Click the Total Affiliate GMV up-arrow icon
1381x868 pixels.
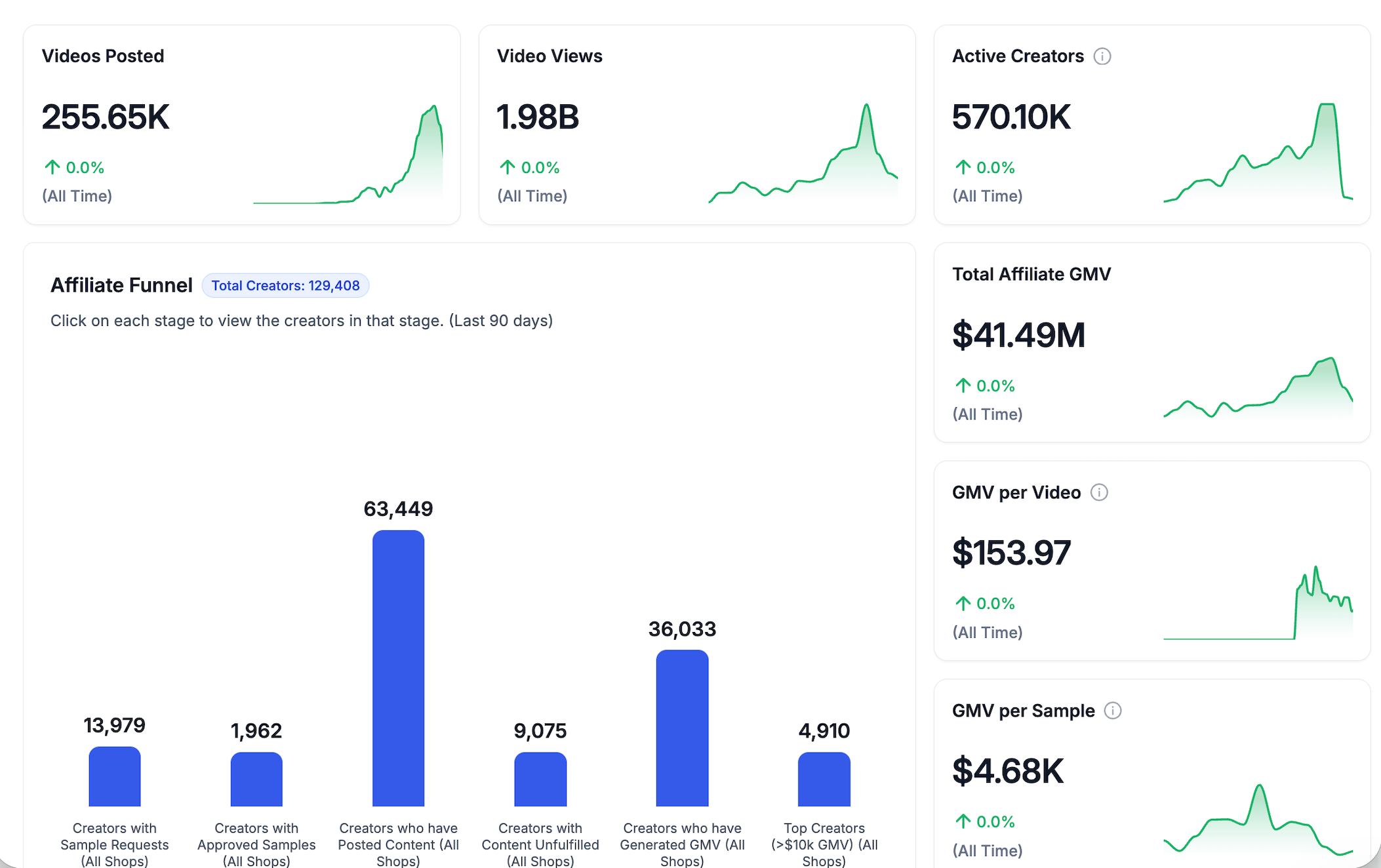[x=963, y=386]
